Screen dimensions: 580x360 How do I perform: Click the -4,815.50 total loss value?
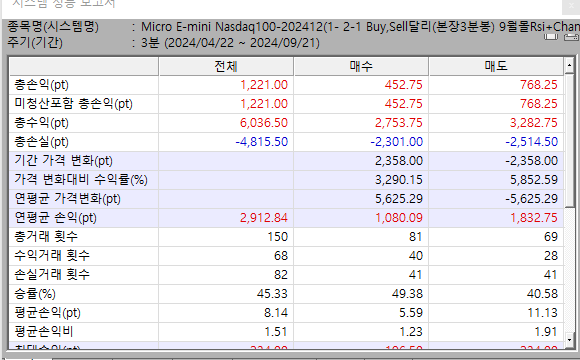click(262, 142)
